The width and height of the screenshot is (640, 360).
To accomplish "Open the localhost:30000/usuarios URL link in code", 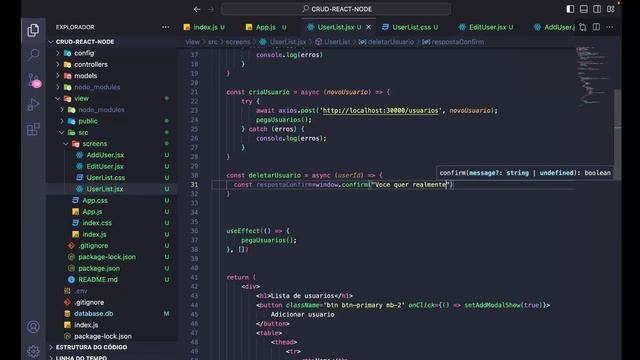I will 380,111.
